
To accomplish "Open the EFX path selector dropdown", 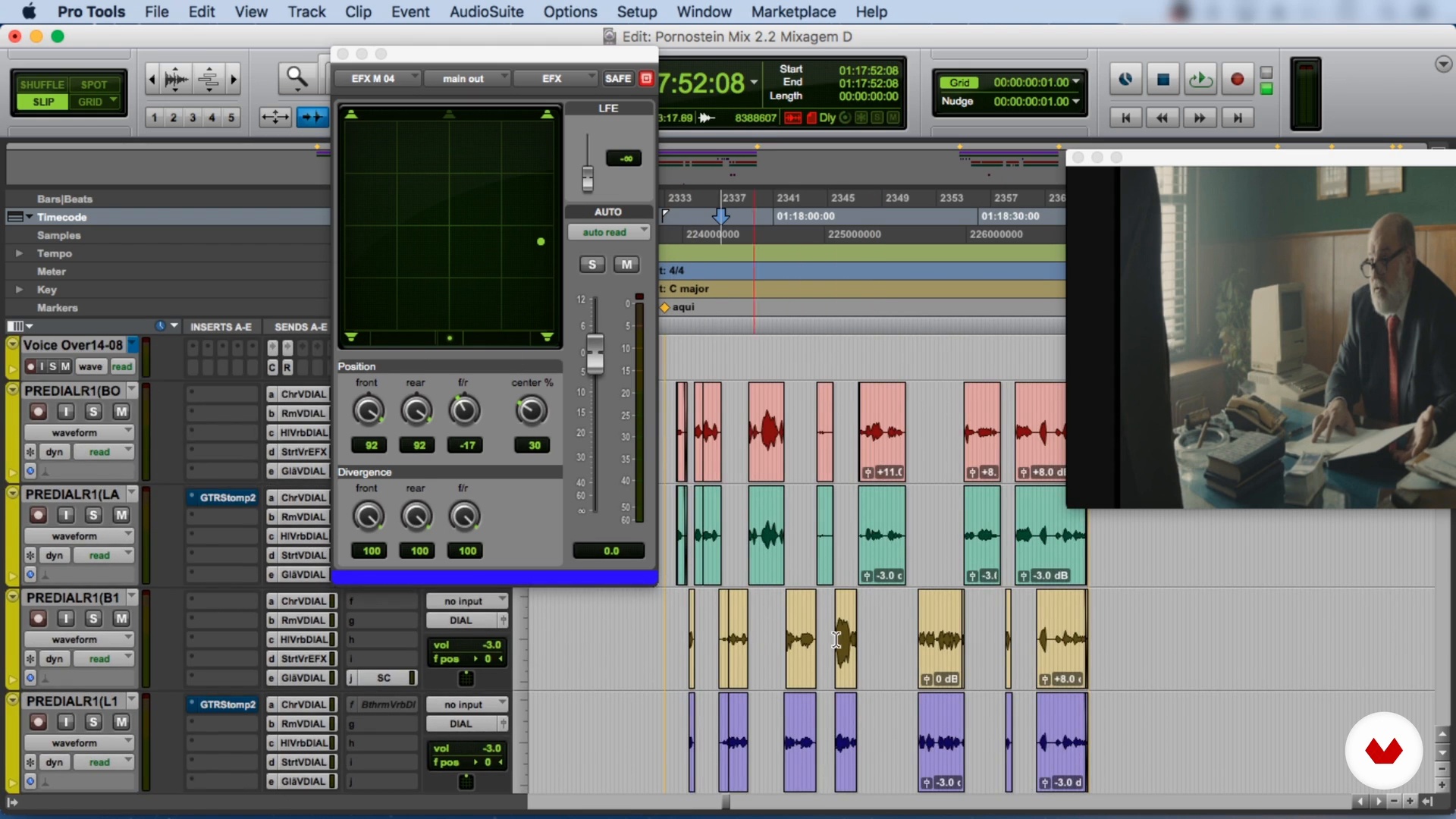I will [x=555, y=78].
